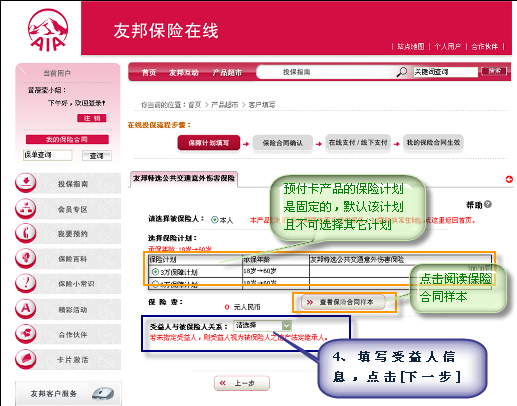Screen dimensions: 517x406
Task: Open 我的保险合同 in user panel
Action: tap(67, 139)
